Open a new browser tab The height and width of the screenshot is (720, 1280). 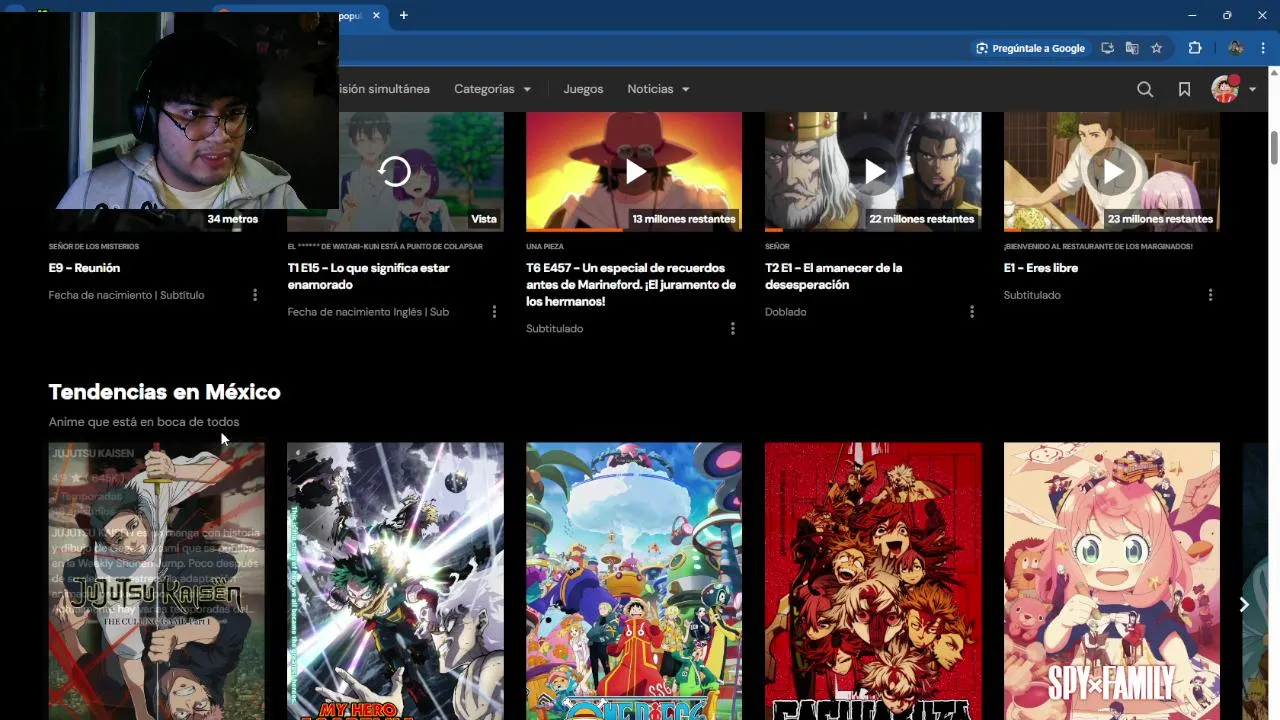404,15
